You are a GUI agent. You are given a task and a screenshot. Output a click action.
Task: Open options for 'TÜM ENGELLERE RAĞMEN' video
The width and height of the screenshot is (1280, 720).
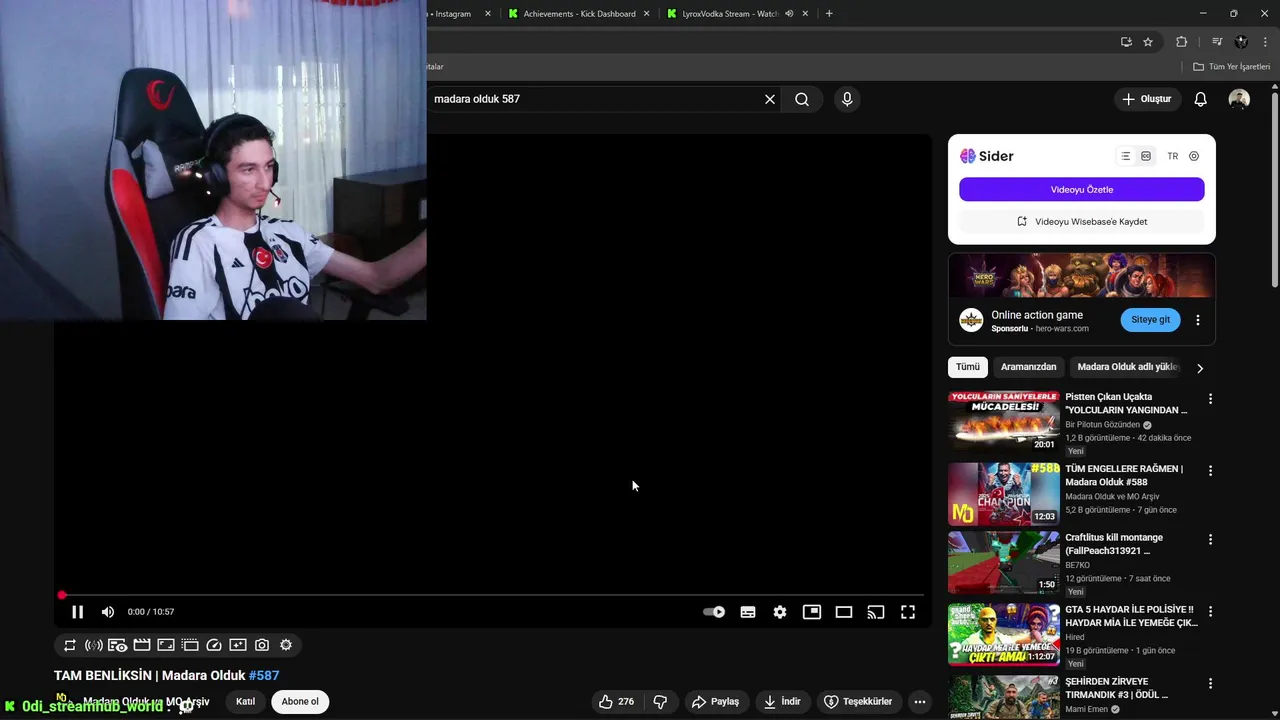(1210, 471)
